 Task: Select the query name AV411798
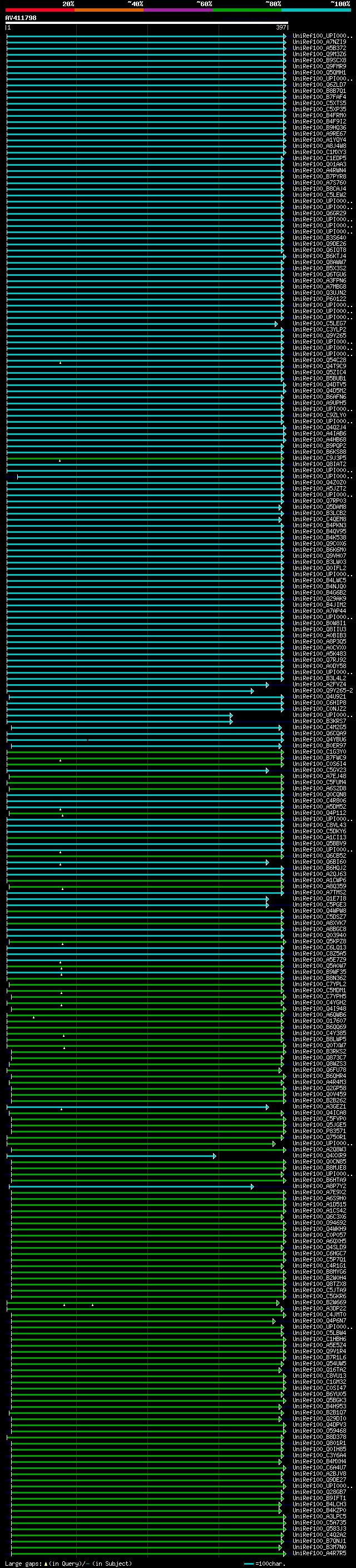point(21,18)
